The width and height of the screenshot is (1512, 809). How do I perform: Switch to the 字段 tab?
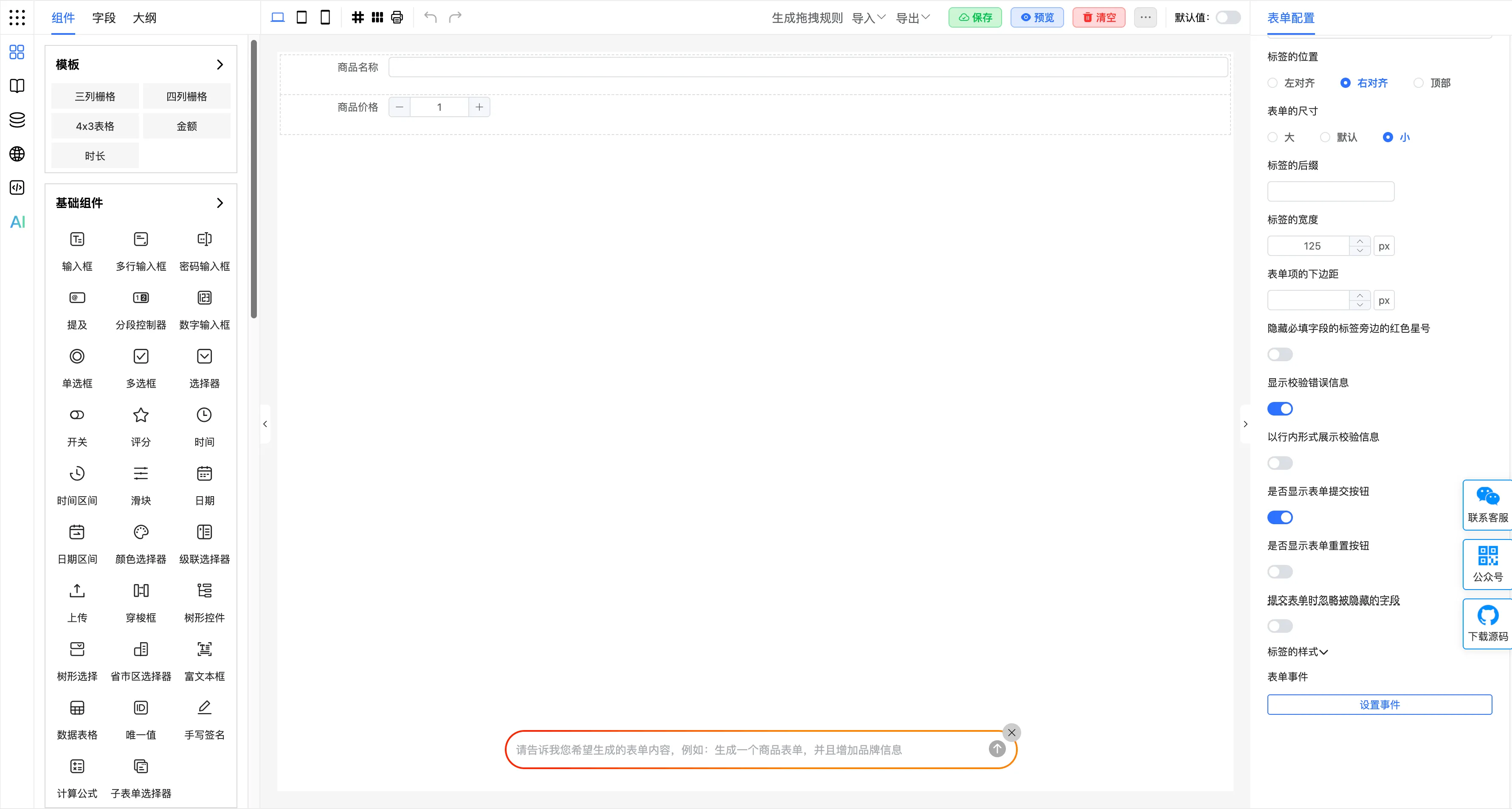104,17
